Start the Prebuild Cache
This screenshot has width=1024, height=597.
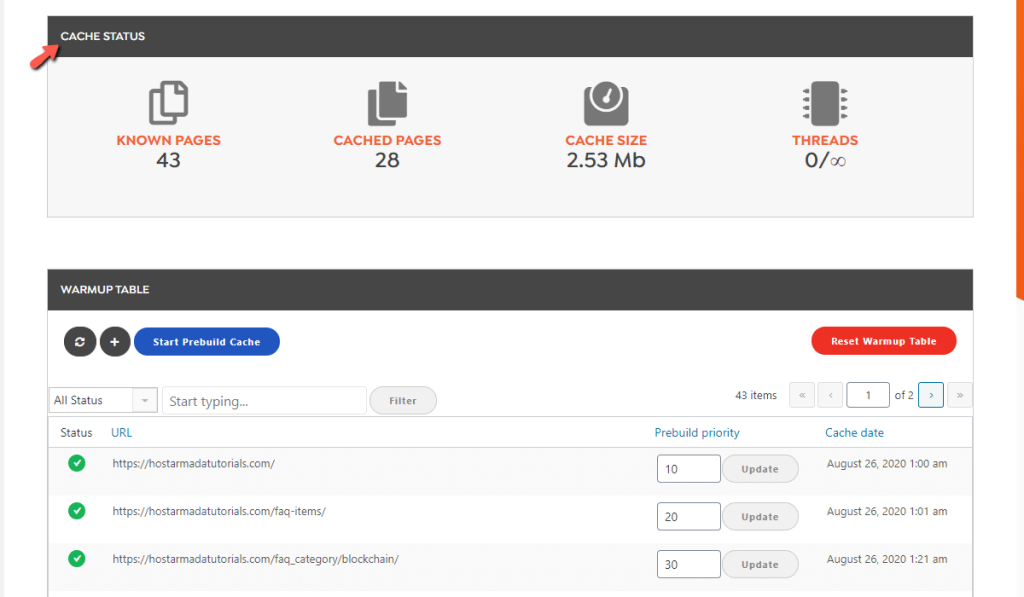(207, 342)
